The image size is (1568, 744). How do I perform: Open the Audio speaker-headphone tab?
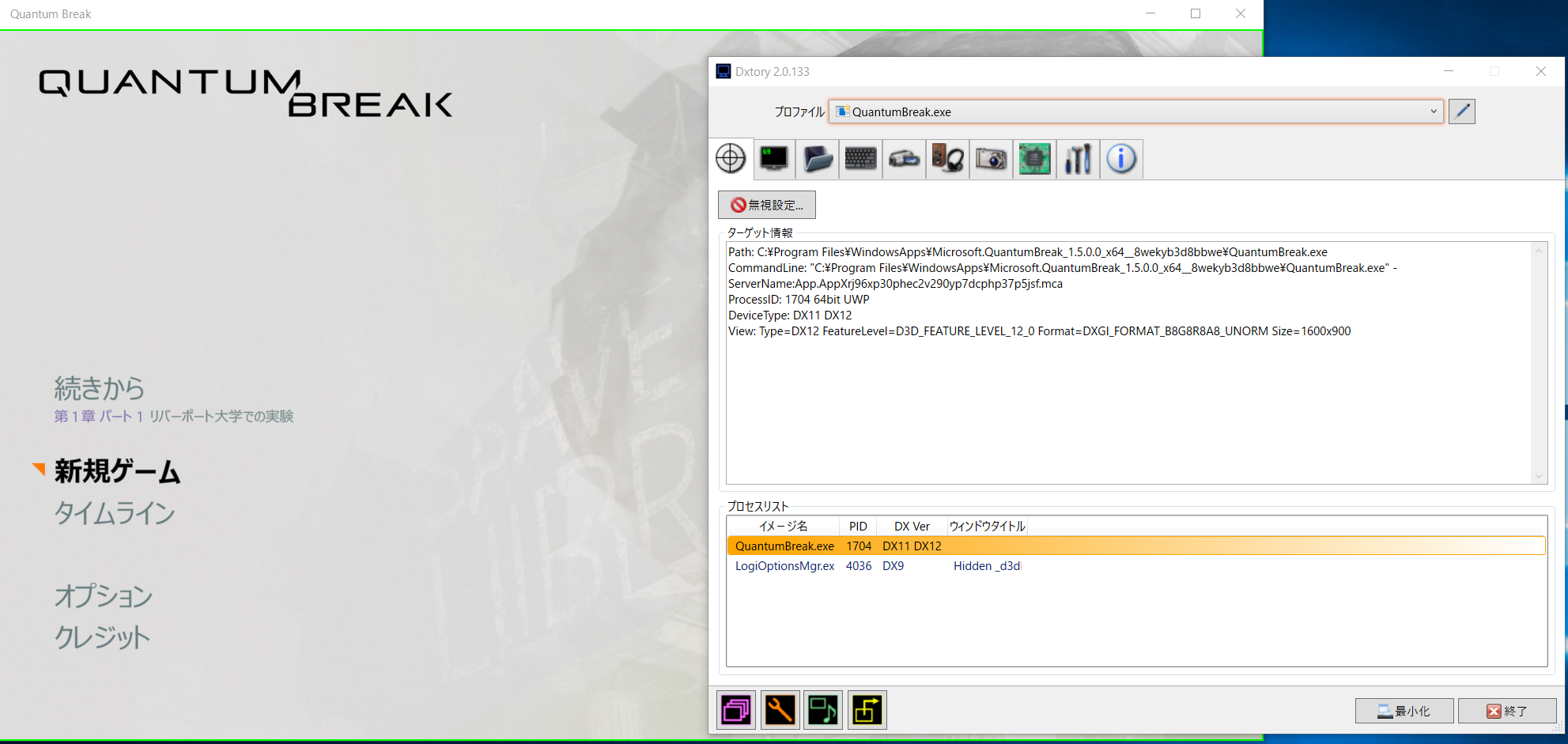[947, 159]
